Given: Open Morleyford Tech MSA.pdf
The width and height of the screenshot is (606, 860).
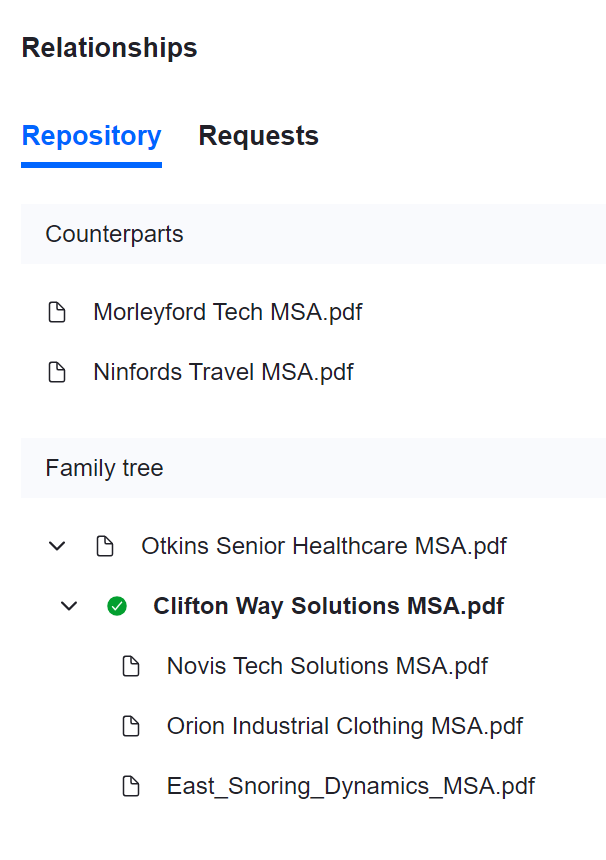Looking at the screenshot, I should coord(227,313).
